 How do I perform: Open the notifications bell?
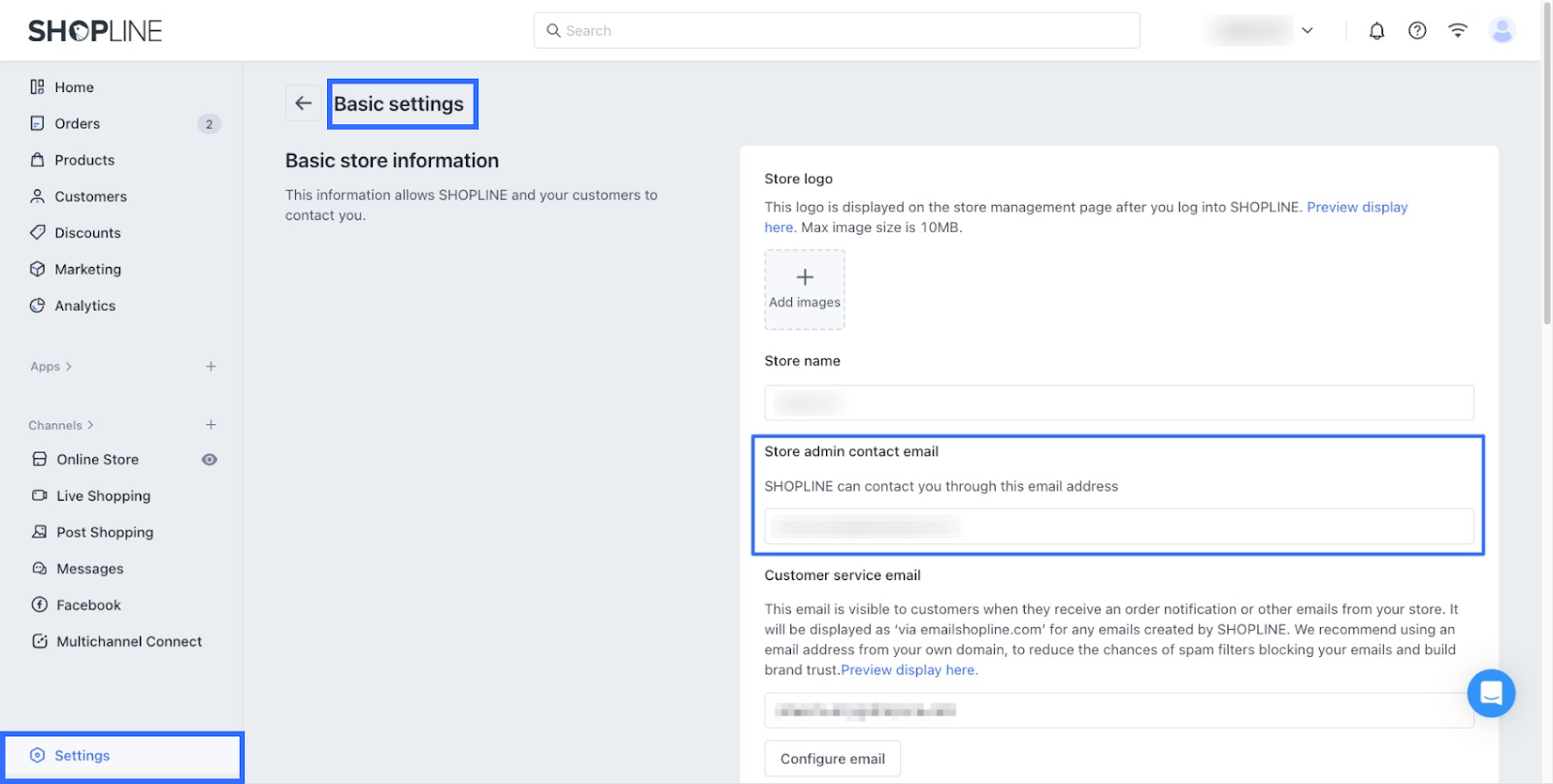[x=1376, y=31]
